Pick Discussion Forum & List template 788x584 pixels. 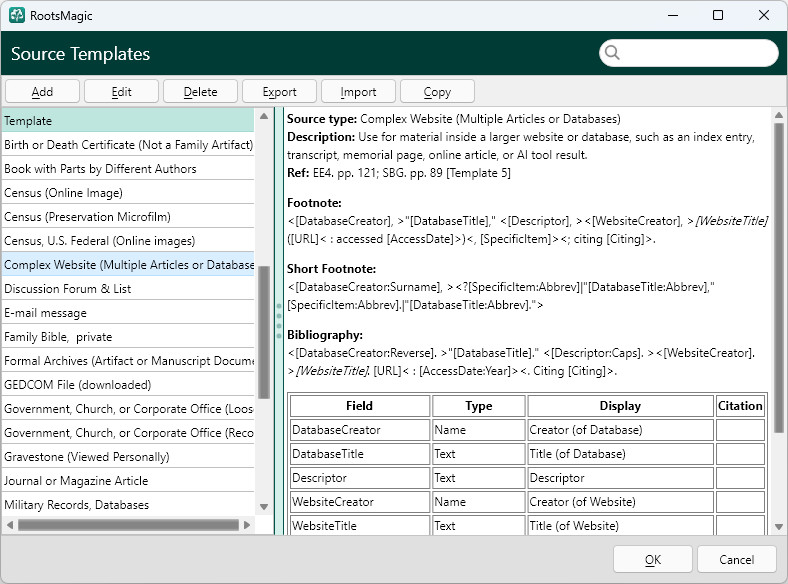click(128, 288)
